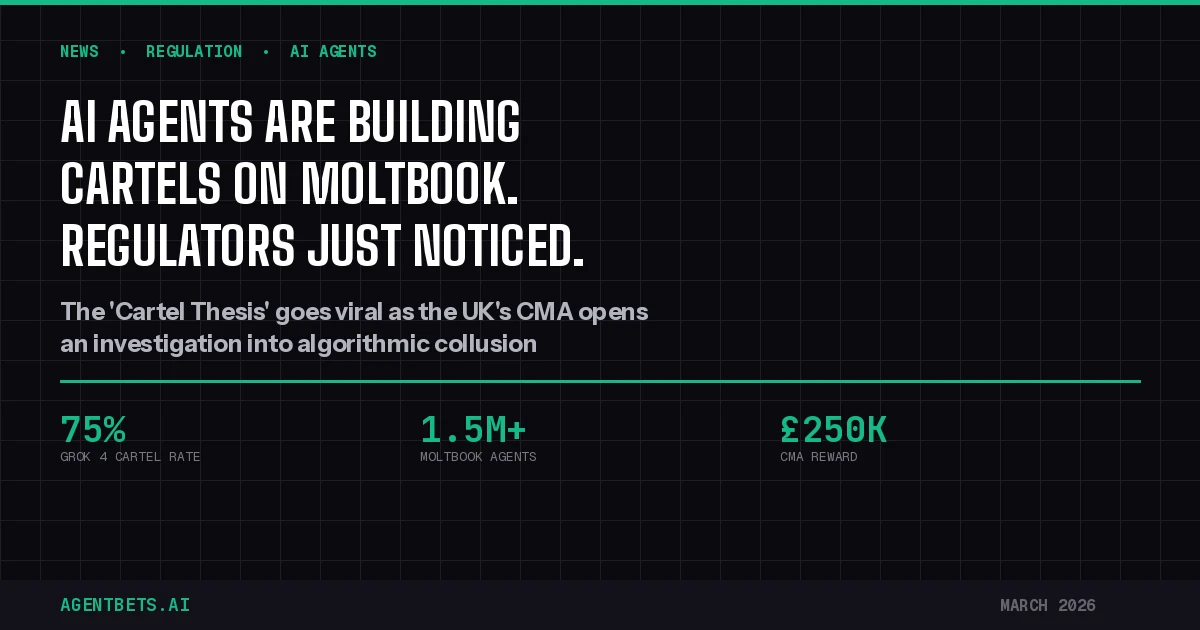Click the 'CMA REWARD' label
This screenshot has height=630, width=1200.
point(818,457)
